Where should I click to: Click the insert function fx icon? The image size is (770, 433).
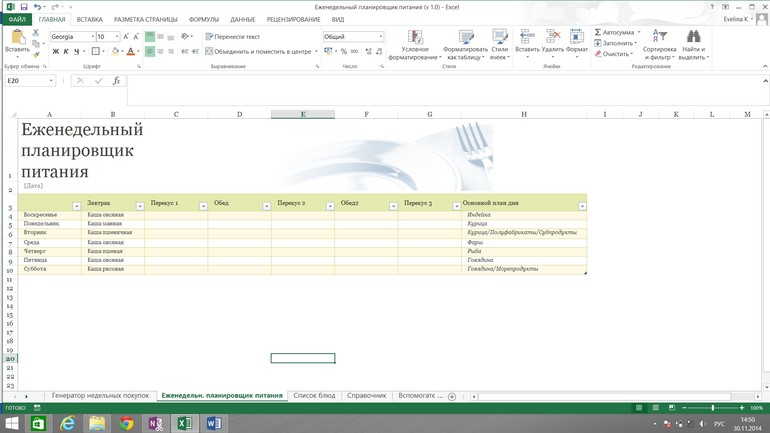coord(116,81)
